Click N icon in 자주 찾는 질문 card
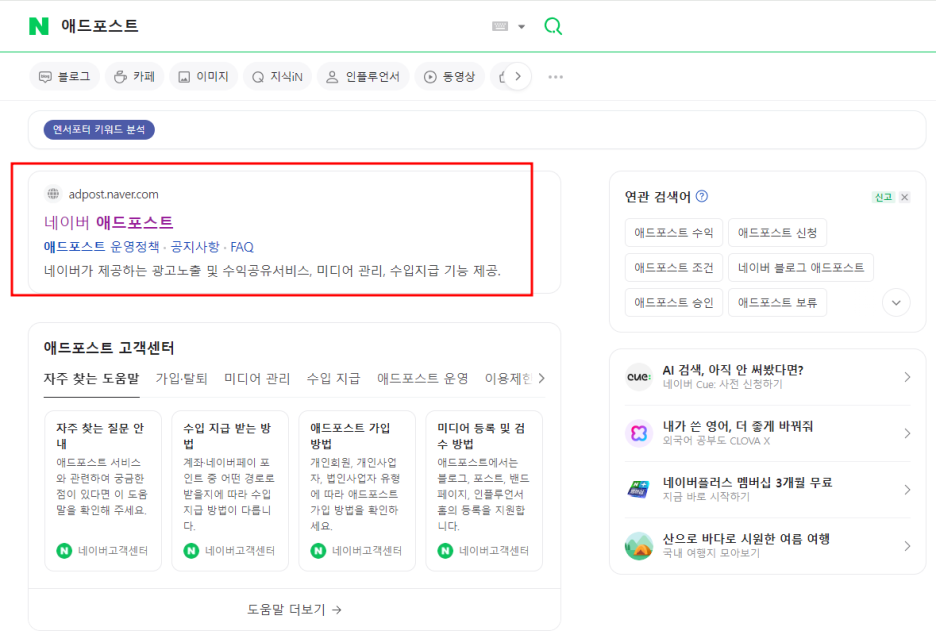 point(64,550)
